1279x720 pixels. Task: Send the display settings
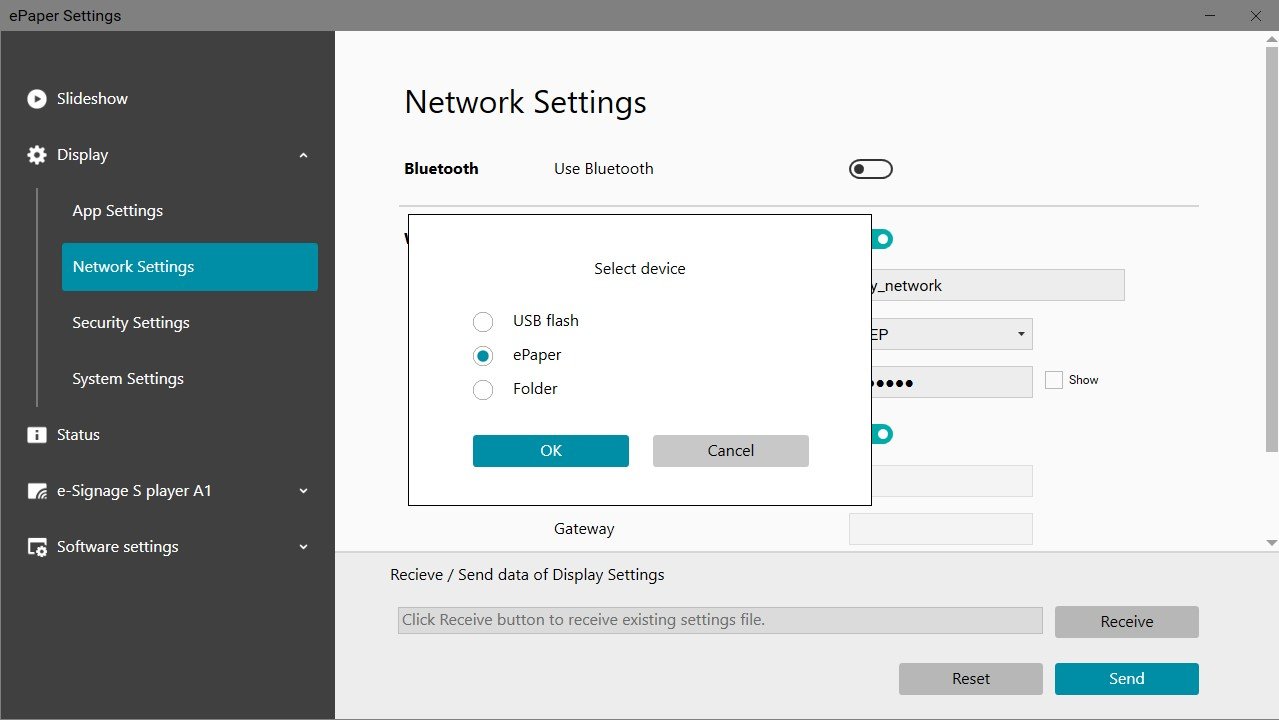[x=1126, y=678]
